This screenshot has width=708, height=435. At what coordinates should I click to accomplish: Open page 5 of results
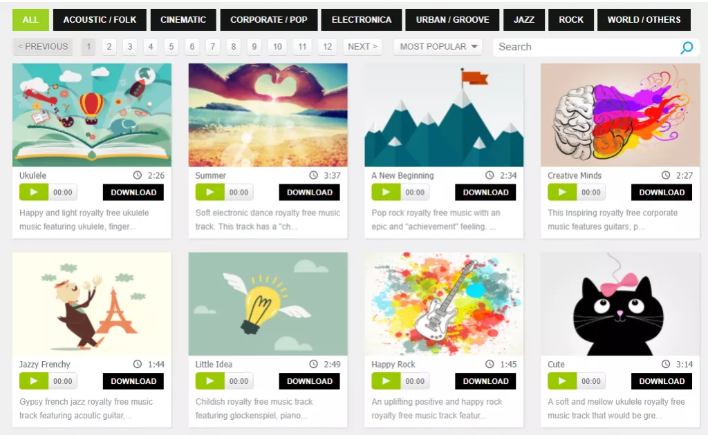pos(171,47)
